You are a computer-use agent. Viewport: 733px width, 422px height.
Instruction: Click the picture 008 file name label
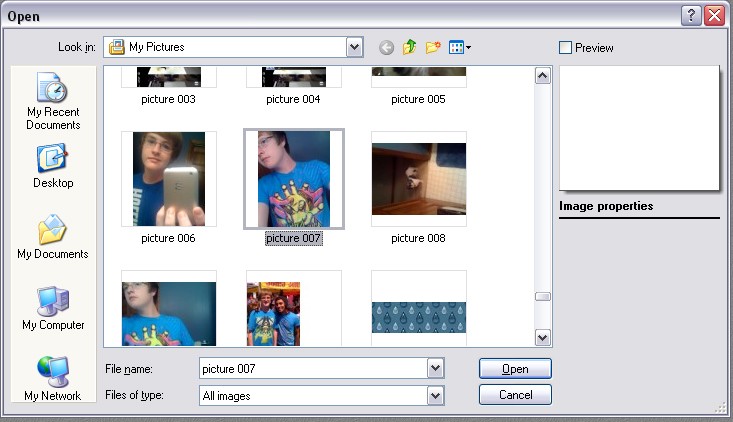pyautogui.click(x=418, y=238)
